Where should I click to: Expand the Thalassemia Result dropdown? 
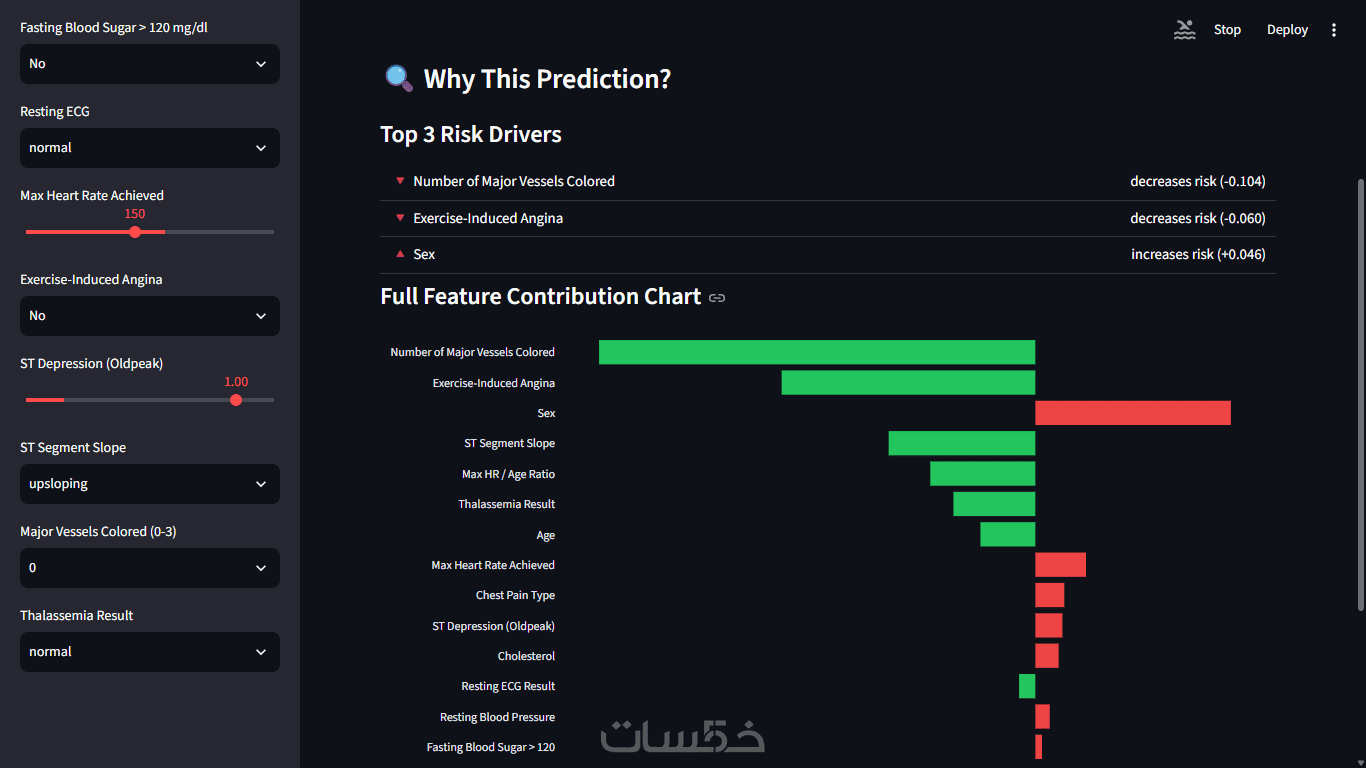coord(150,652)
